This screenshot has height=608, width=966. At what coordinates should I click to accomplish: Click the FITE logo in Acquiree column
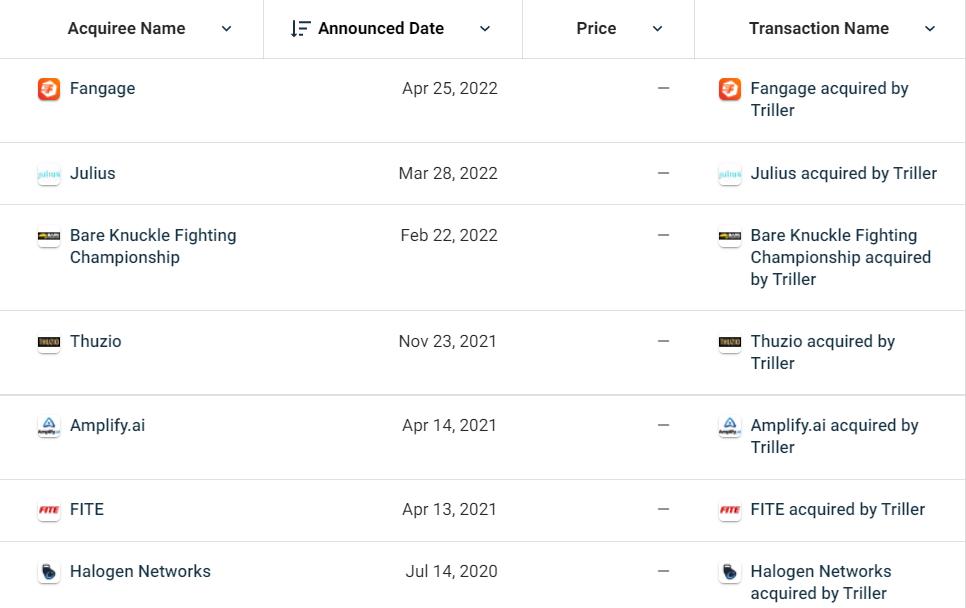coord(48,510)
